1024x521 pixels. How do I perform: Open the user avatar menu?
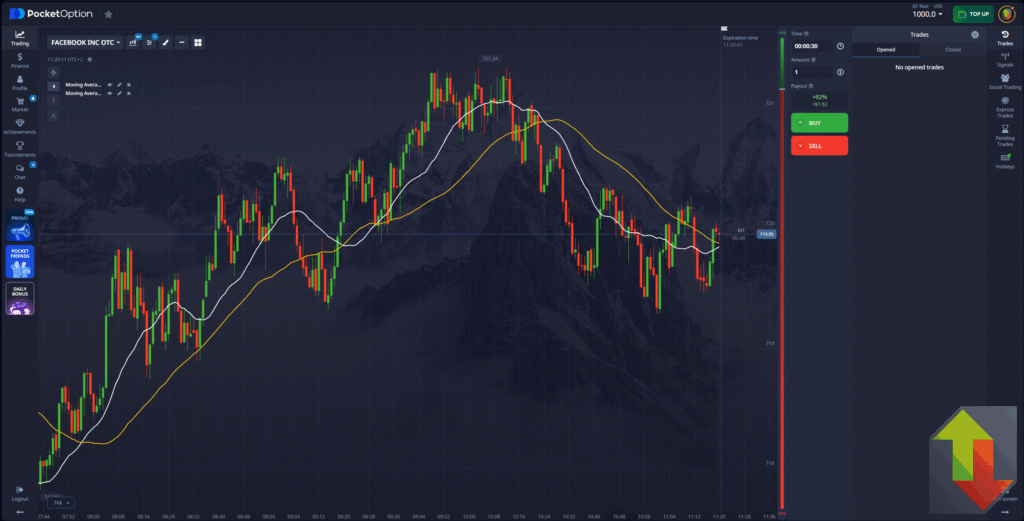(1006, 14)
